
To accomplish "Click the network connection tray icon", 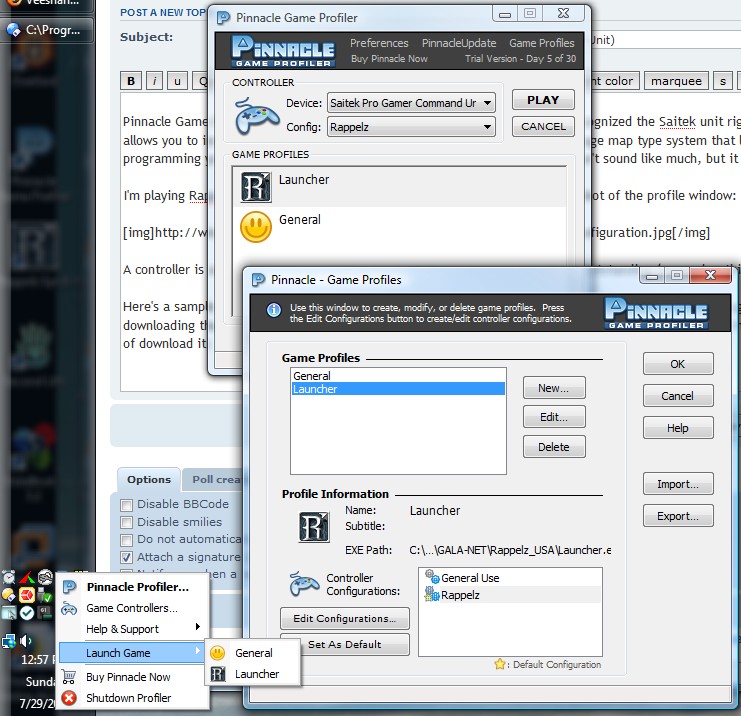I will pos(9,641).
